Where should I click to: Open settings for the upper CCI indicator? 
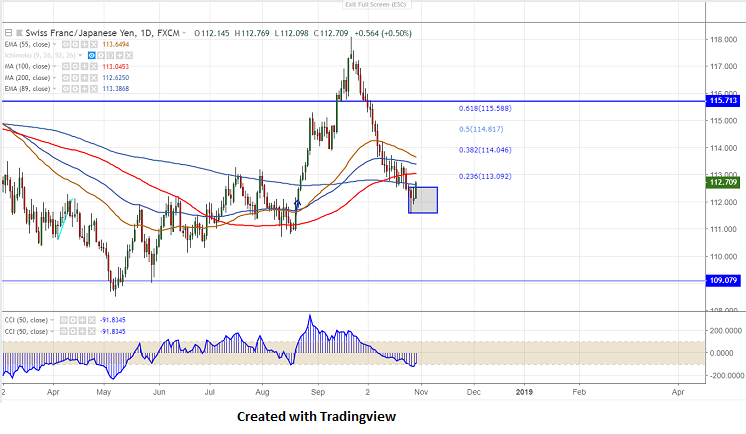[73, 320]
